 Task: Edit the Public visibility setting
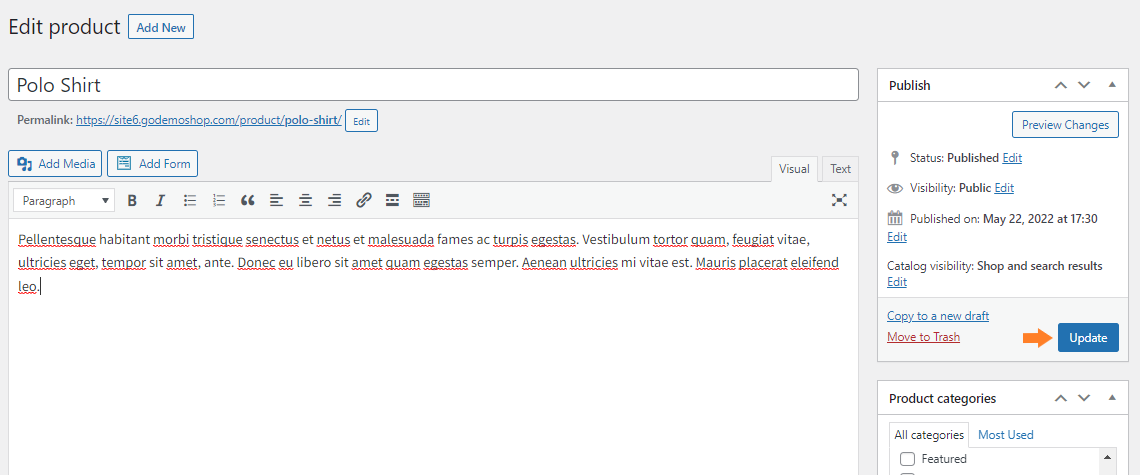(1004, 188)
